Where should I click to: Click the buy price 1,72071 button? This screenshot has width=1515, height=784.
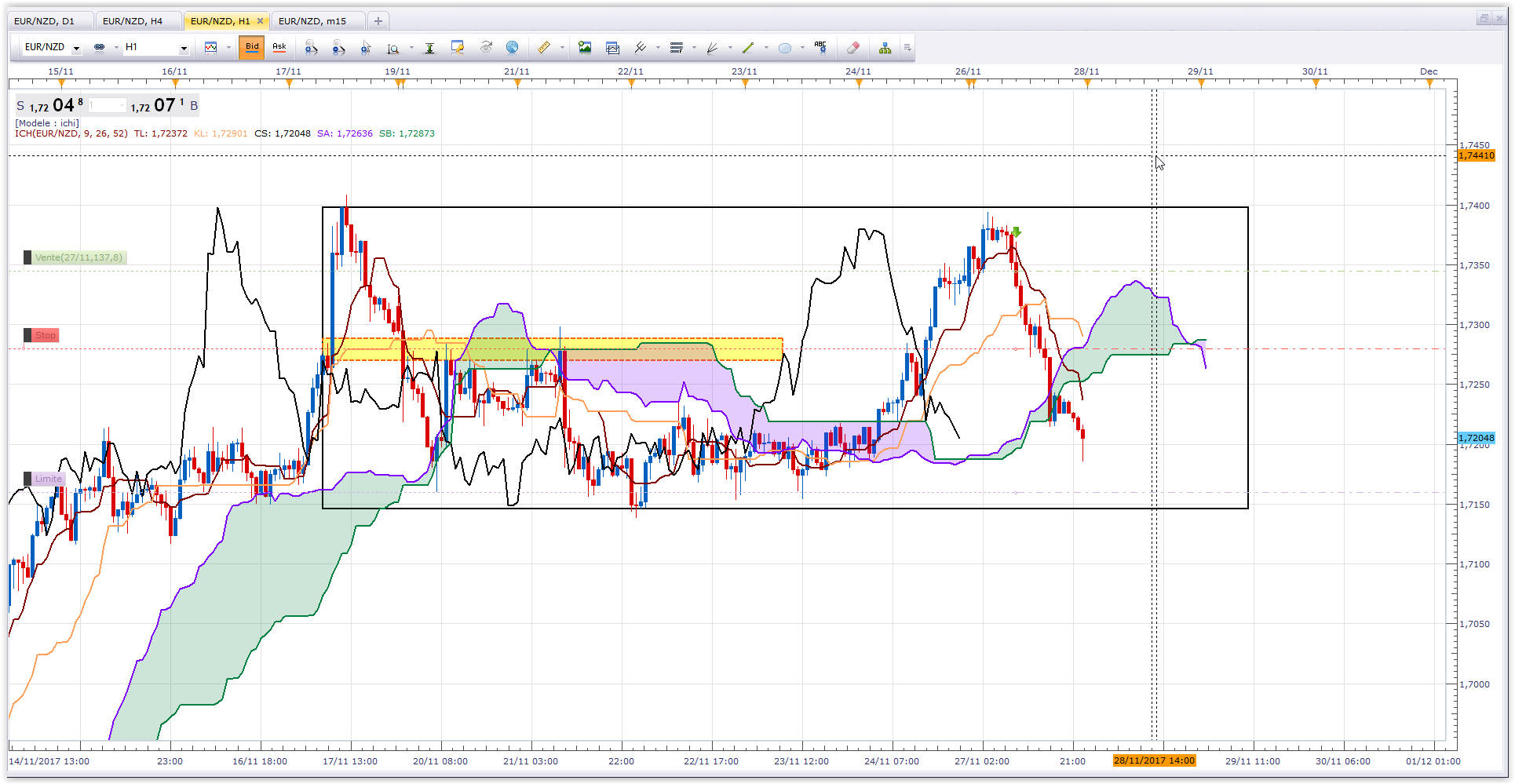[162, 105]
